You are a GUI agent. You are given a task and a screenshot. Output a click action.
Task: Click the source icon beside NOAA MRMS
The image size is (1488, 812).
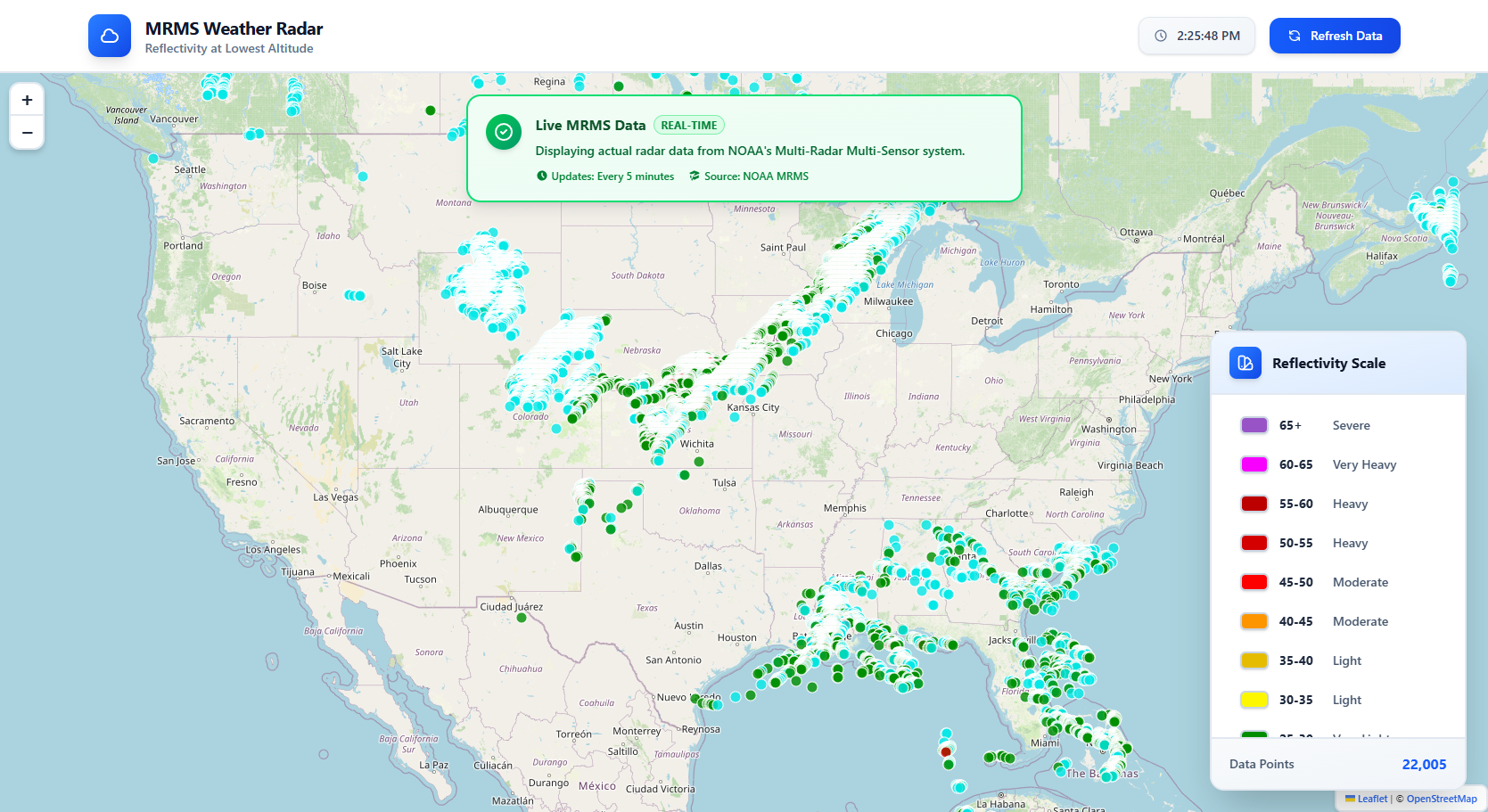pos(695,176)
